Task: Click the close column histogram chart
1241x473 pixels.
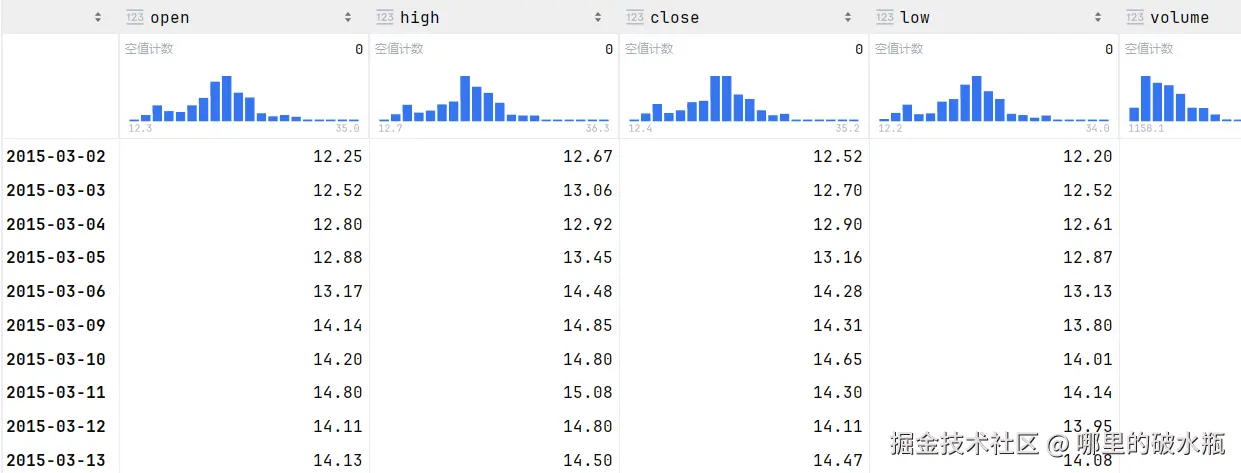Action: (744, 98)
